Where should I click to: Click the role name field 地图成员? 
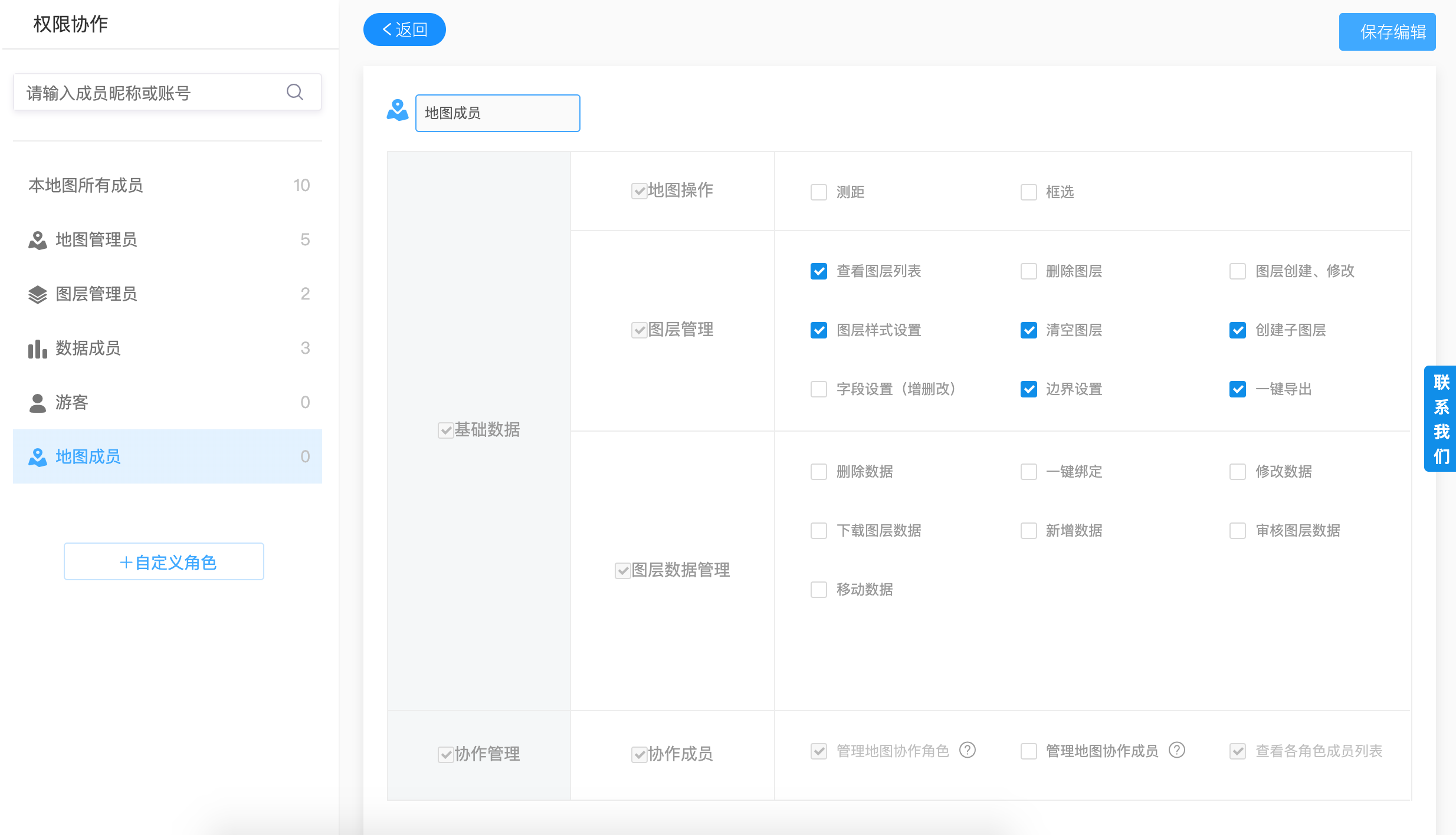pyautogui.click(x=498, y=113)
